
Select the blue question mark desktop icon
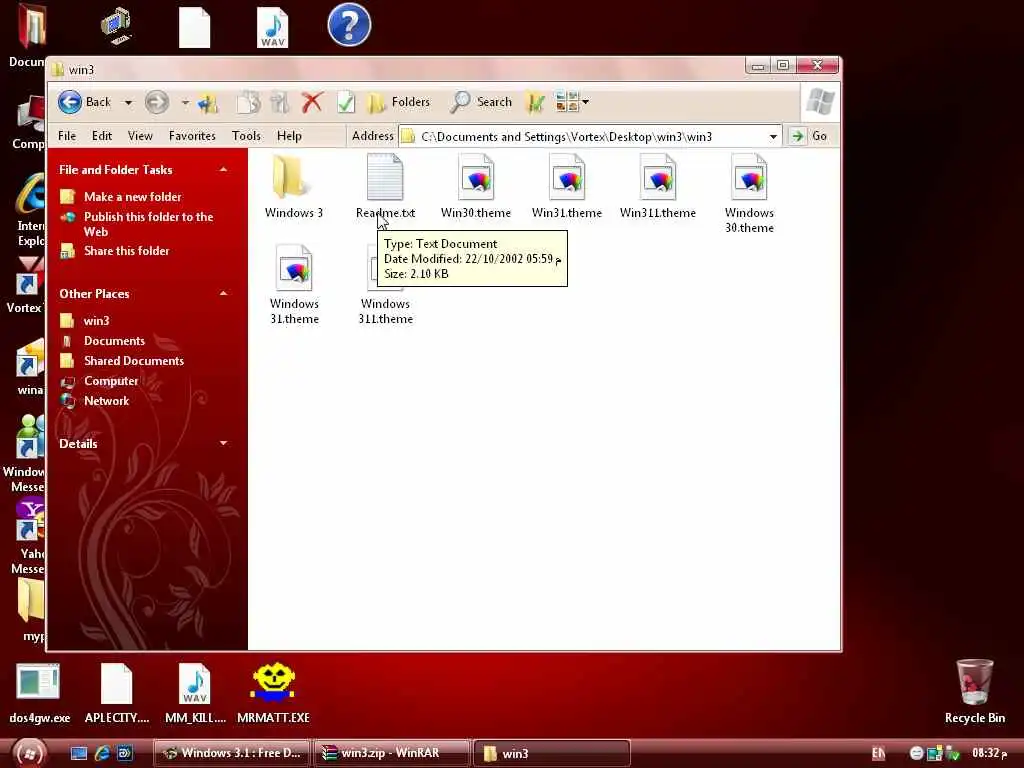pos(349,25)
